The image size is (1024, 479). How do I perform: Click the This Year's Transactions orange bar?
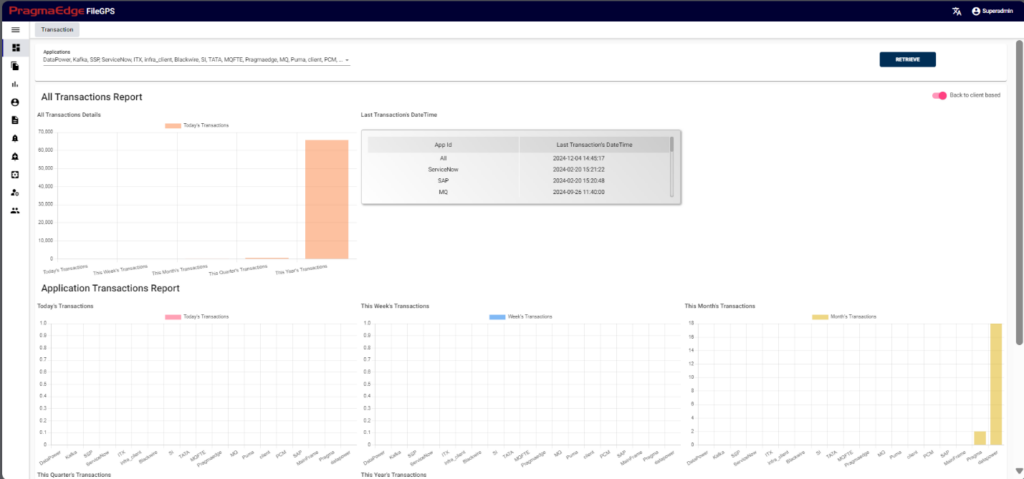(327, 199)
